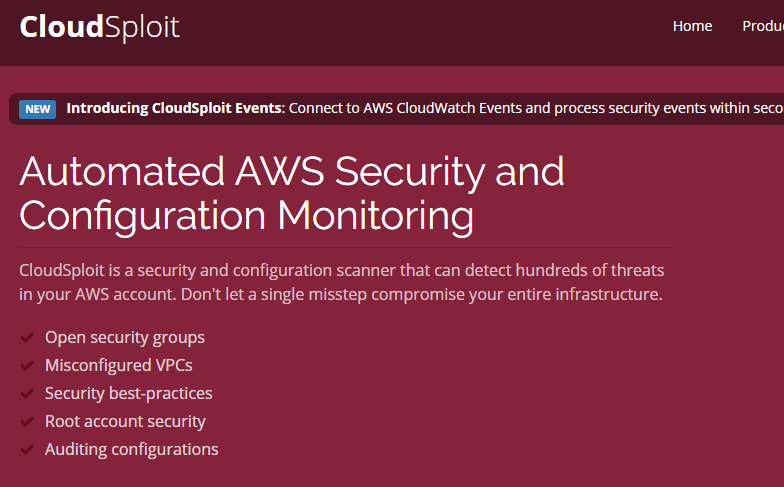This screenshot has height=487, width=784.
Task: Open the Home menu item
Action: pyautogui.click(x=692, y=26)
